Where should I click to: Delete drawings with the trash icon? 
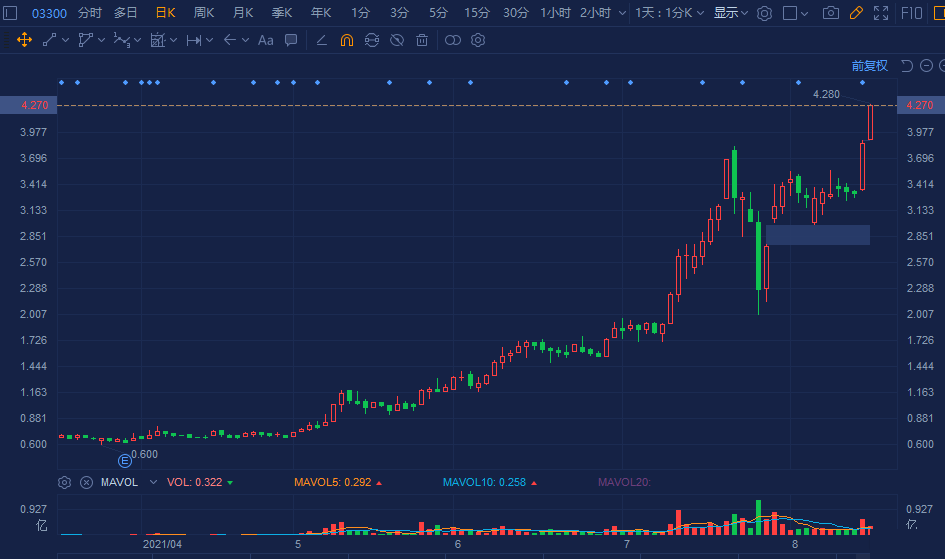pos(422,40)
